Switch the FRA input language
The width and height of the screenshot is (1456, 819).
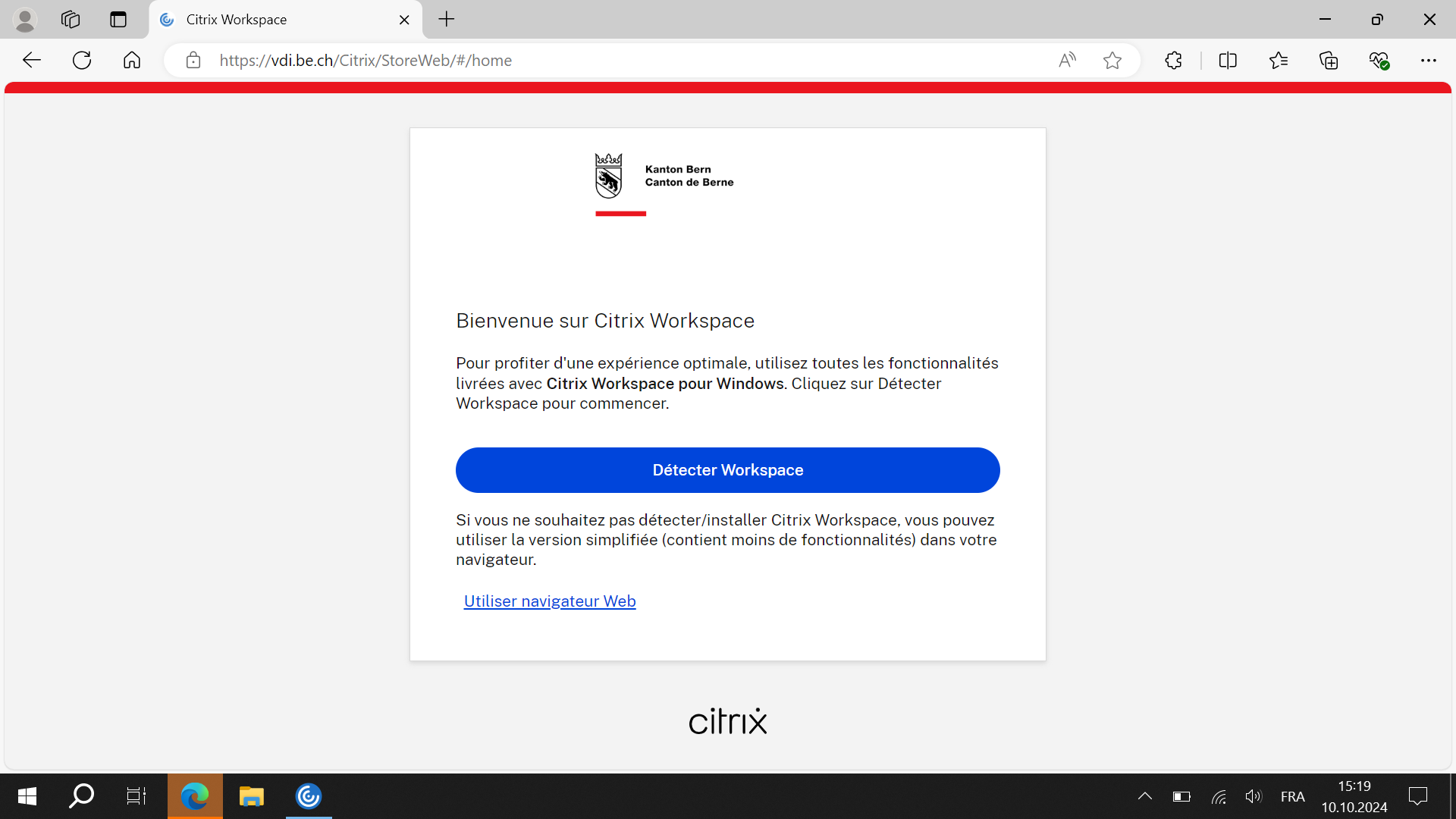(x=1292, y=796)
